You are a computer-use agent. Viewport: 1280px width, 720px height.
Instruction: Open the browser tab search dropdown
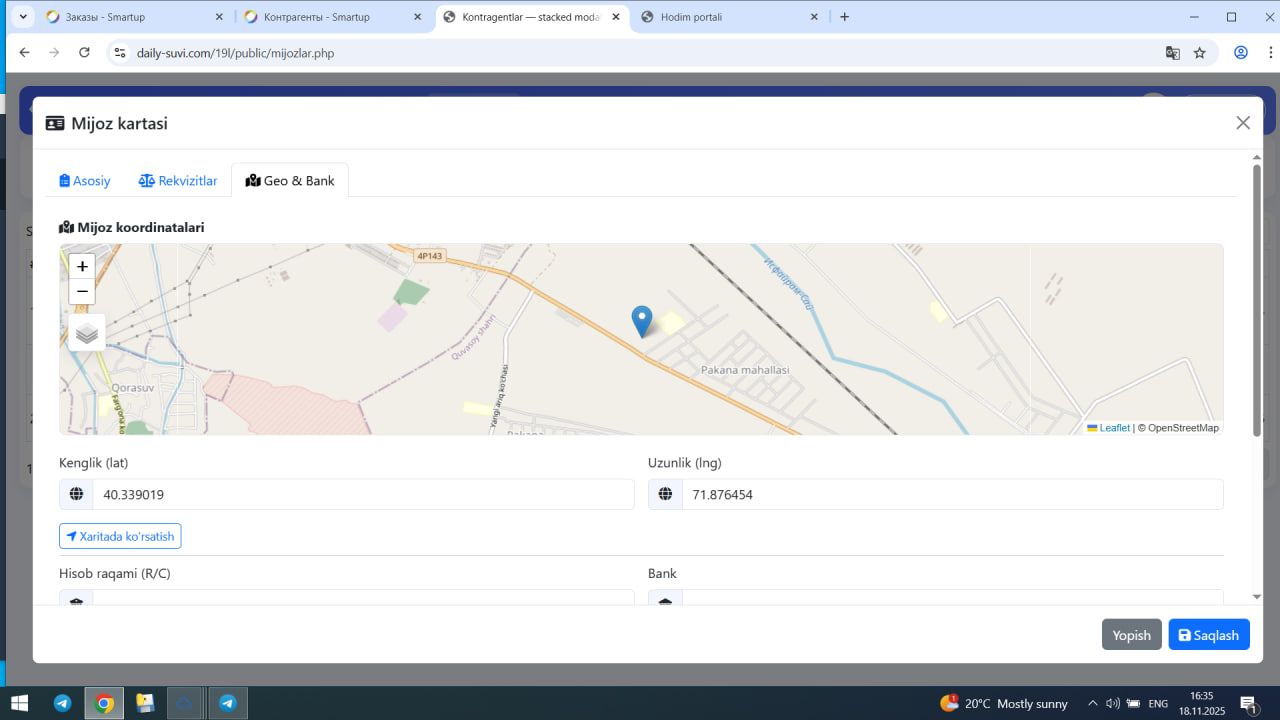click(23, 17)
